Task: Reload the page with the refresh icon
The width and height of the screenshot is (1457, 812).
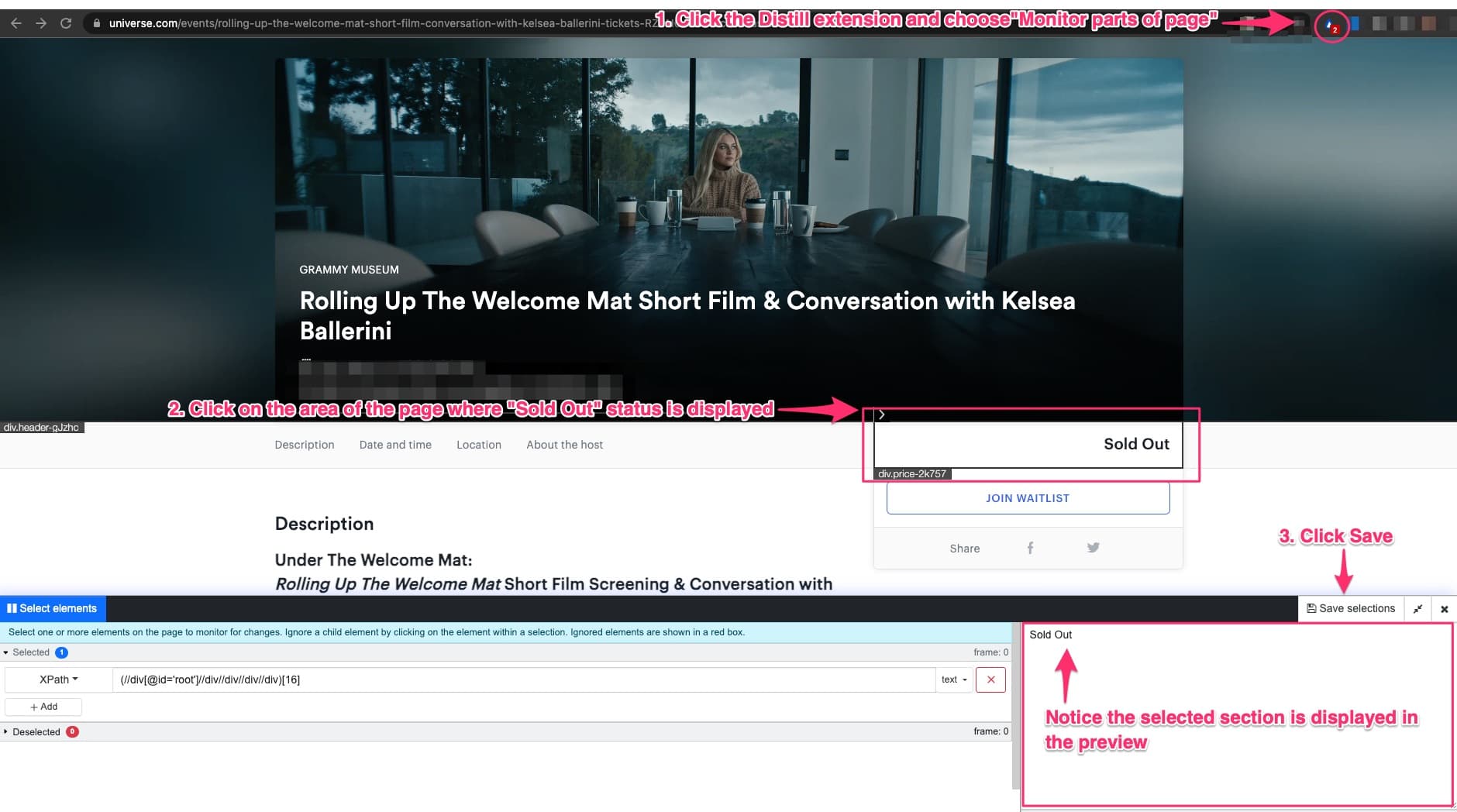Action: [x=66, y=23]
